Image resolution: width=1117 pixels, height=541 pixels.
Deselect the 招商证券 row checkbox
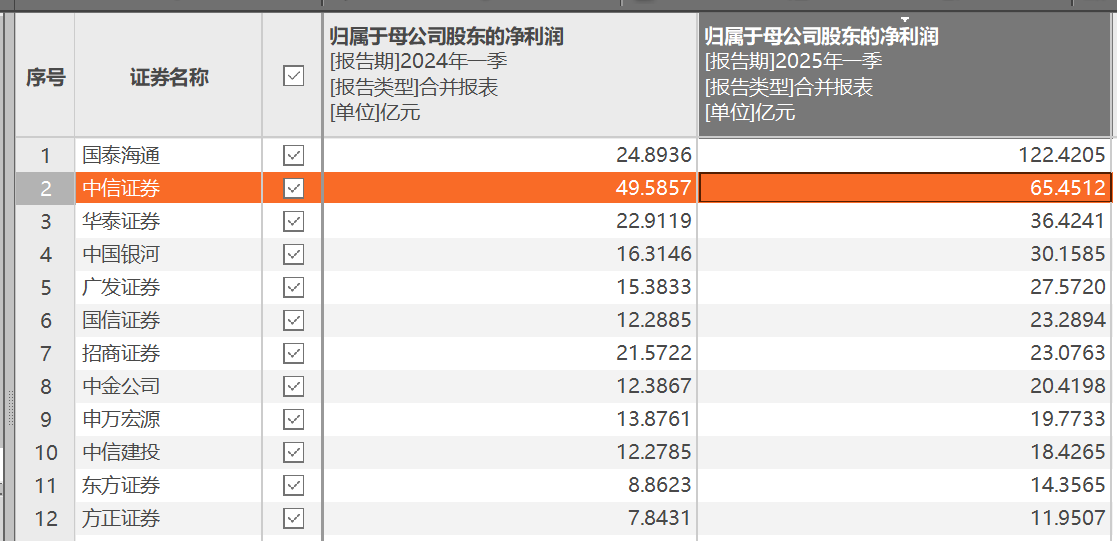tap(293, 353)
